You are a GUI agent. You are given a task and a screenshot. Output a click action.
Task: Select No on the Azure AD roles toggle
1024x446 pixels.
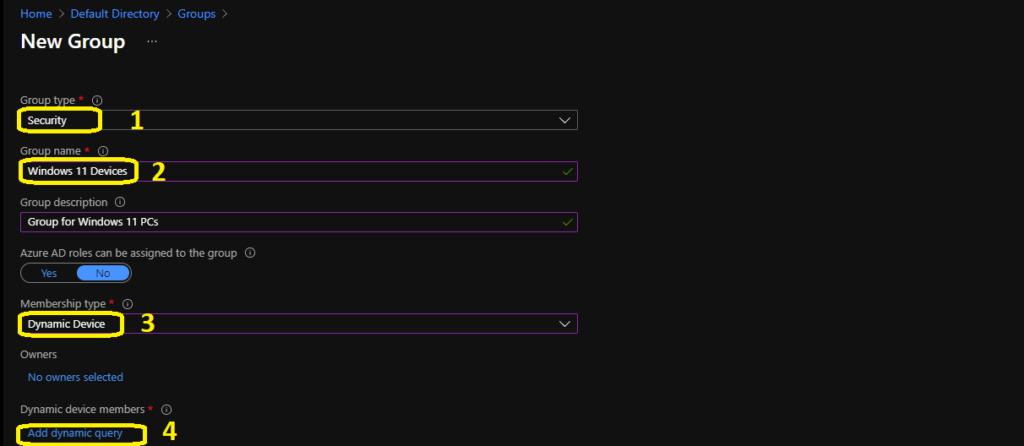(103, 273)
